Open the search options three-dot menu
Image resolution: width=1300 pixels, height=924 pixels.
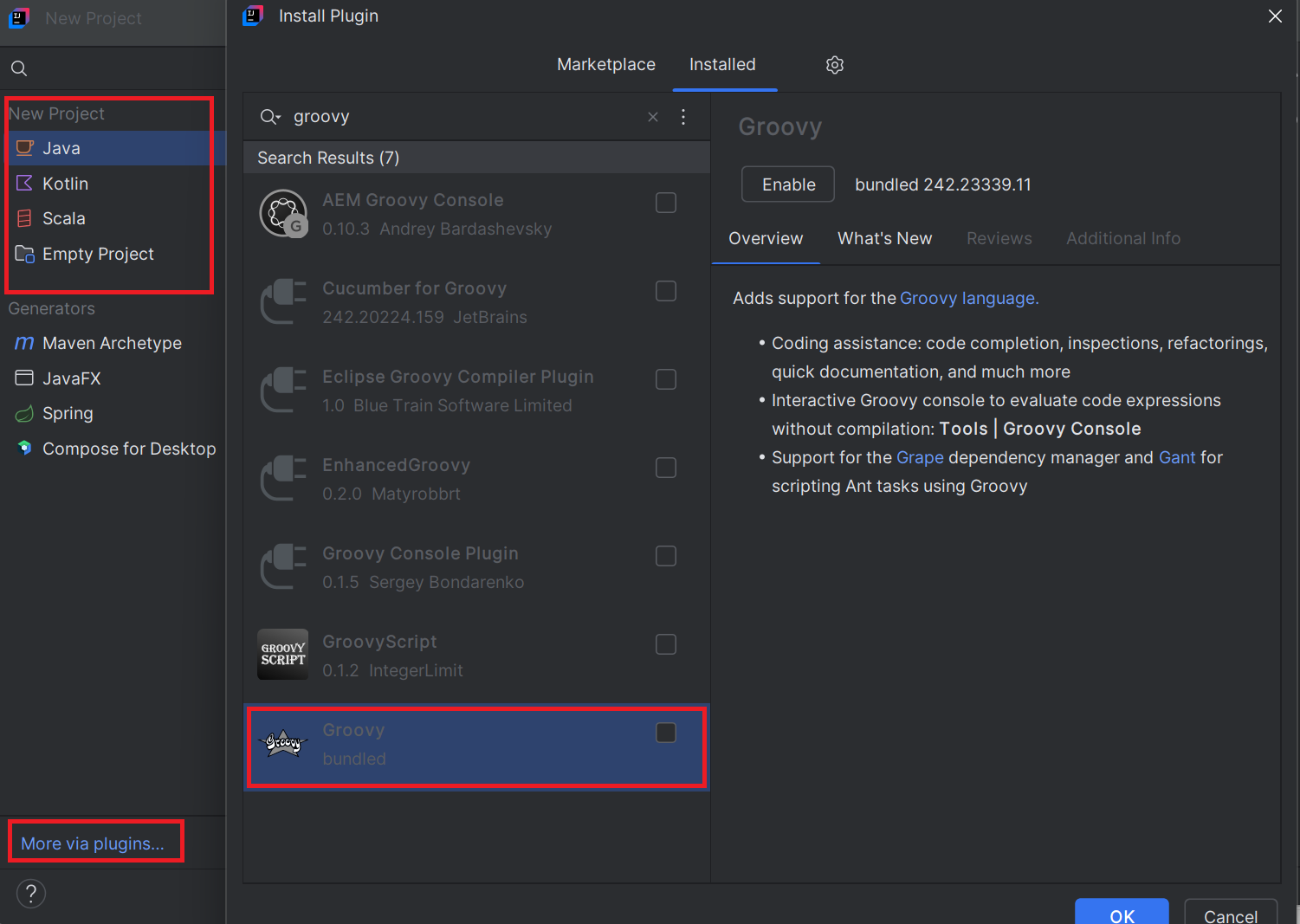click(x=683, y=117)
